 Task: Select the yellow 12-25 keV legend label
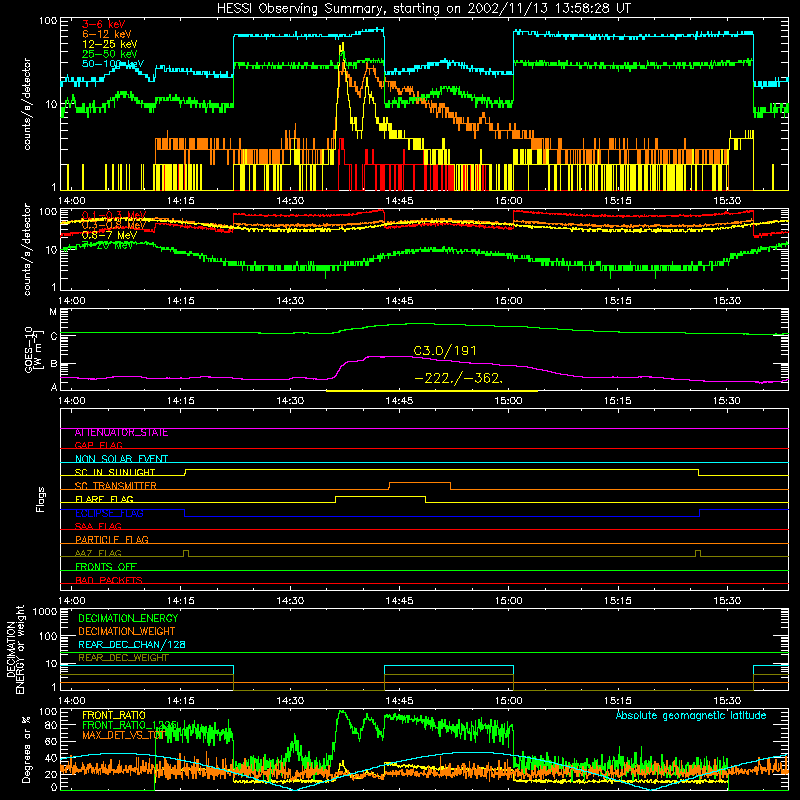pos(109,44)
